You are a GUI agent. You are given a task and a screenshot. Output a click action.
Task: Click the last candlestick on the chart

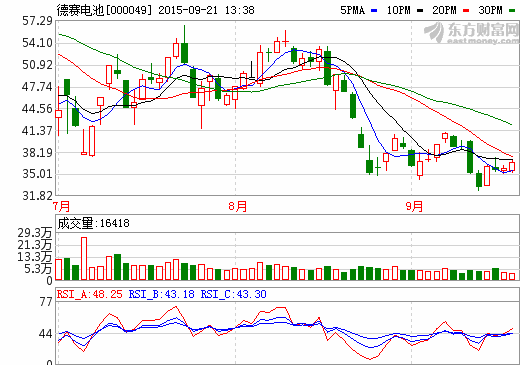coord(512,166)
